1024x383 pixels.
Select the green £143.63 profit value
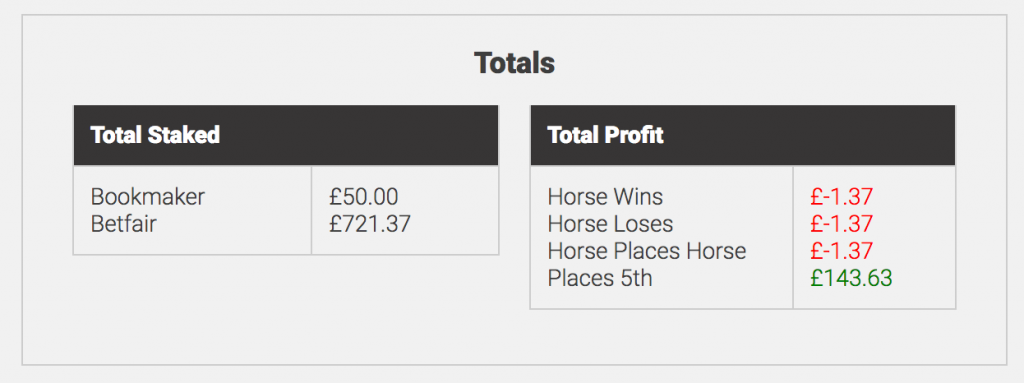(x=851, y=278)
